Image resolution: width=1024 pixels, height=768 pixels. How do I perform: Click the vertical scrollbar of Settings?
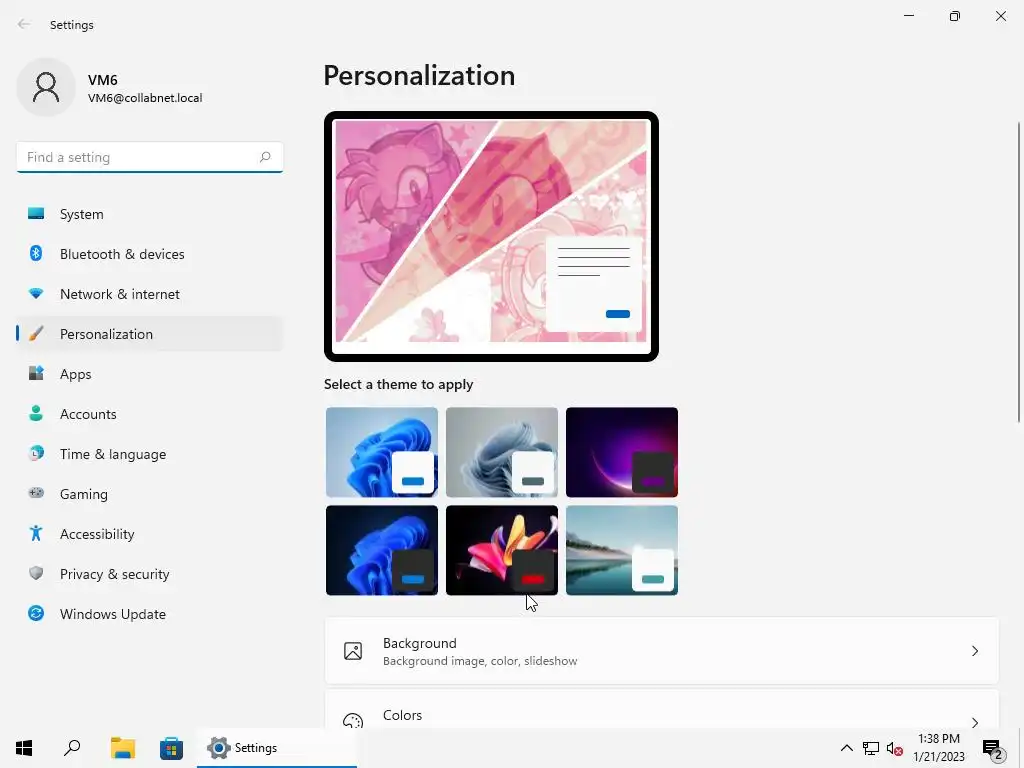pyautogui.click(x=1019, y=271)
